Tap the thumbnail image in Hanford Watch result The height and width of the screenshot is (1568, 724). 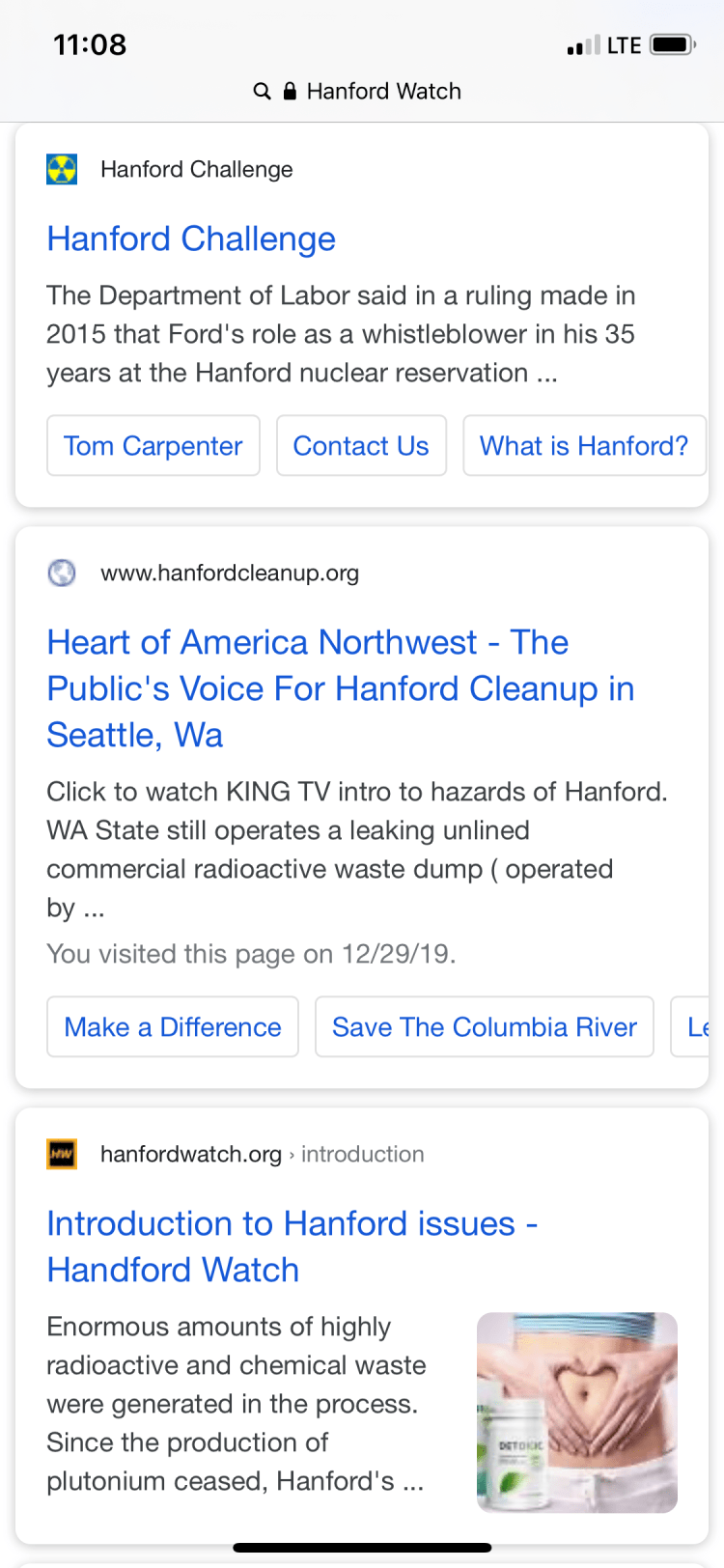[577, 1412]
